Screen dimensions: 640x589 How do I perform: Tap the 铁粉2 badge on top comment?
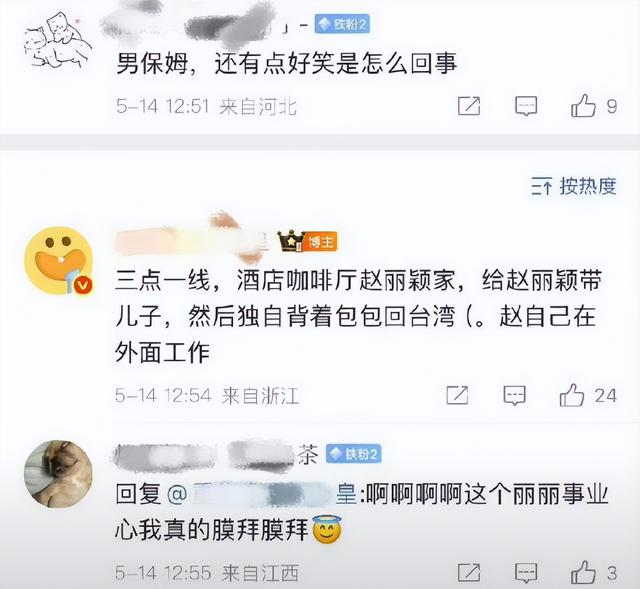tap(342, 24)
